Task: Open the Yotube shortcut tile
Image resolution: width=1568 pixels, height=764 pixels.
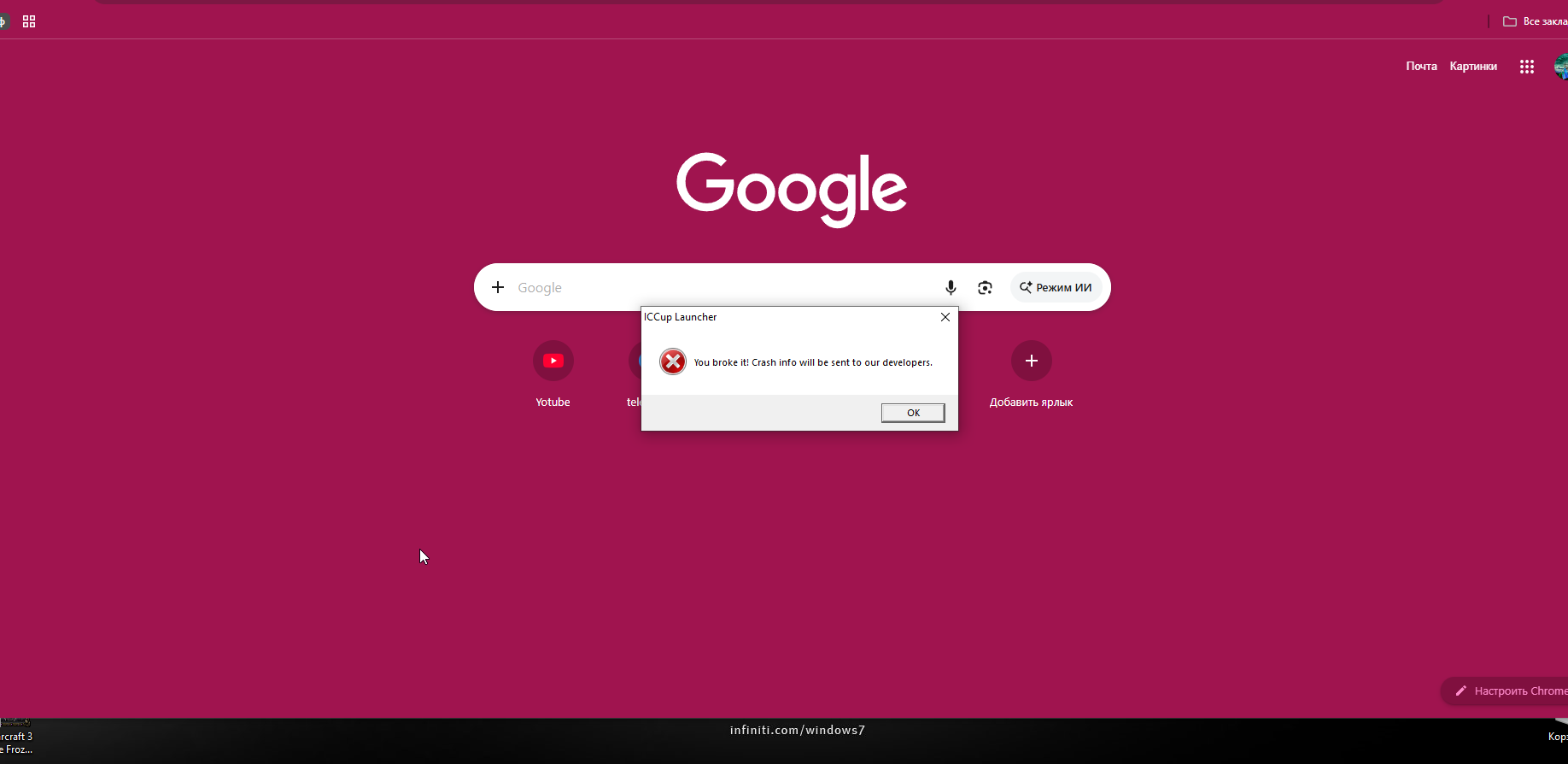Action: 553,374
